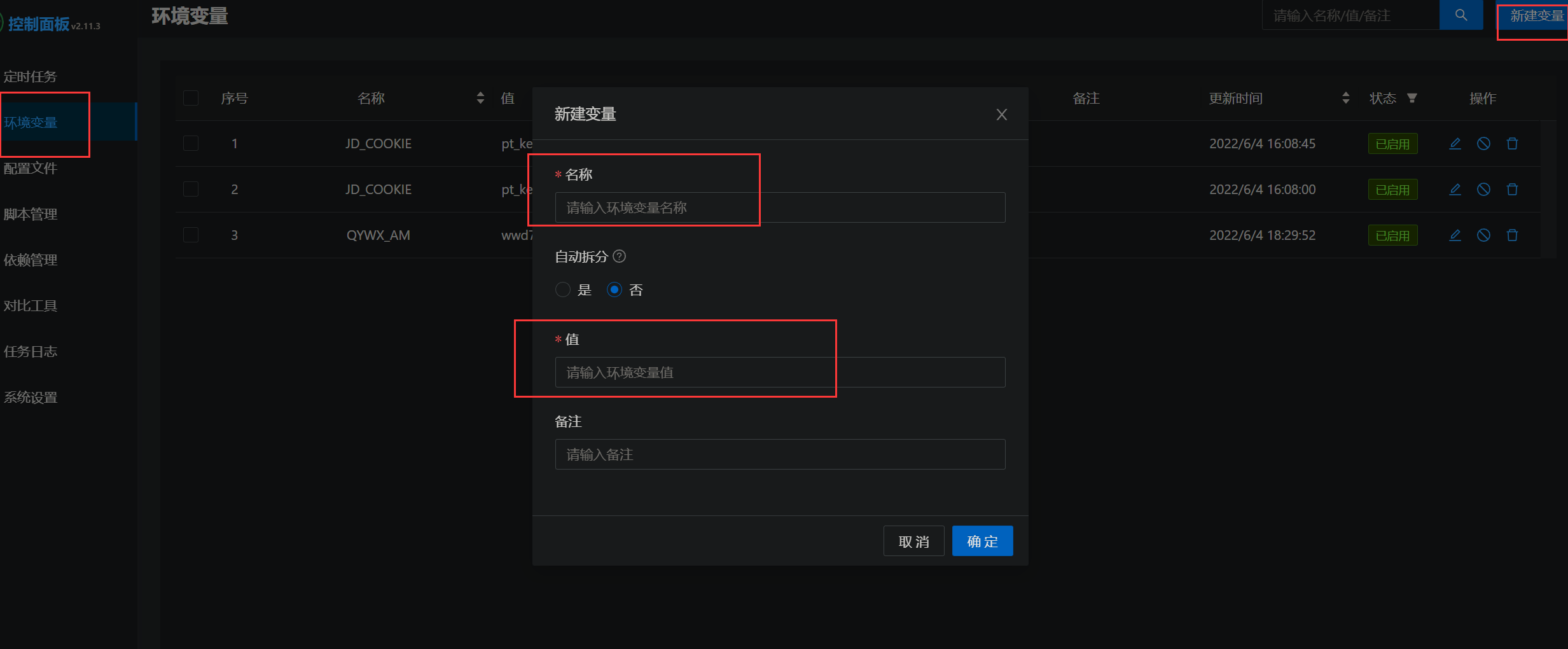Screen dimensions: 1568x649
Task: Click the JD_COOKIE name in row 1
Action: point(378,144)
